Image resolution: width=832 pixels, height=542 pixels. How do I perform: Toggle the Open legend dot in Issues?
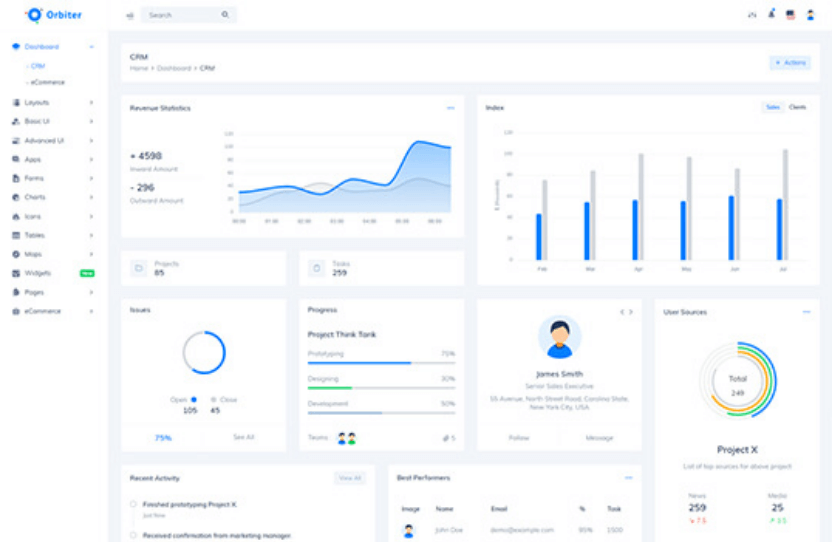[194, 399]
